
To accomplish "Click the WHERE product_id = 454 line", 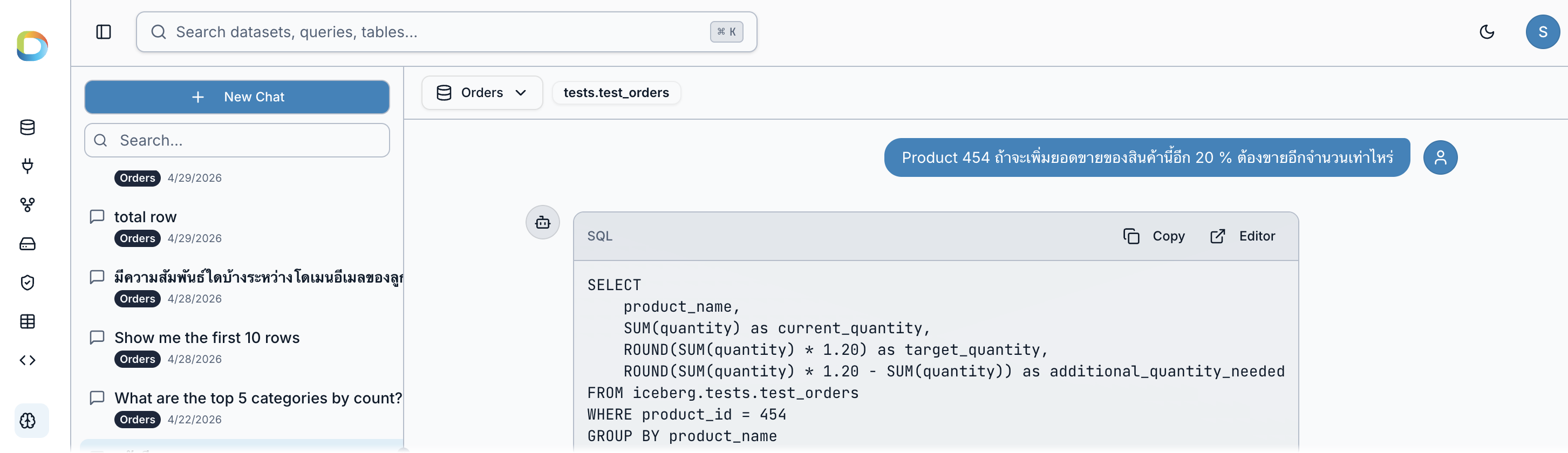I will pyautogui.click(x=687, y=415).
